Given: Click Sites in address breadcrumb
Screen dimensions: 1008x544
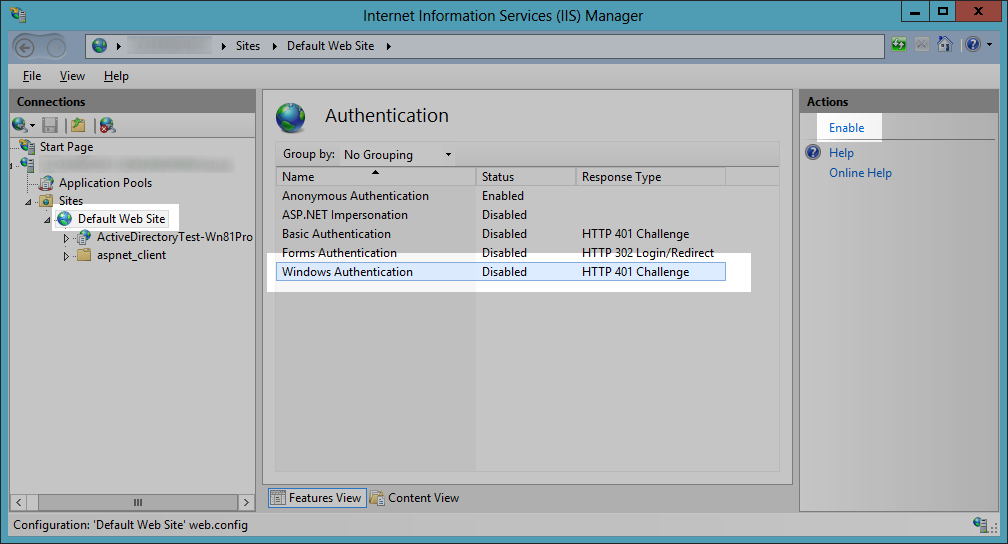Looking at the screenshot, I should (248, 46).
